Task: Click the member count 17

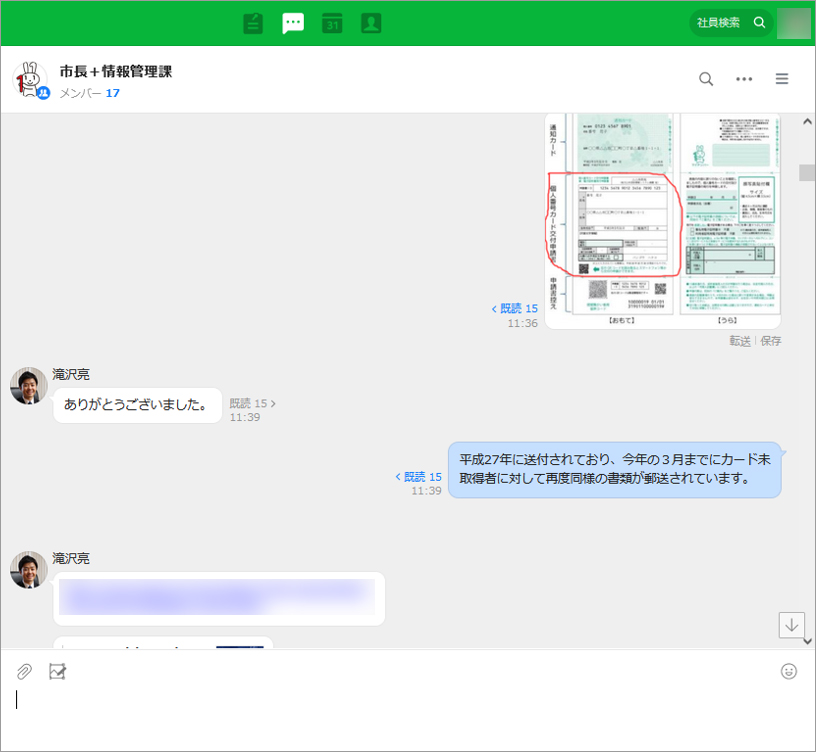Action: (x=113, y=93)
